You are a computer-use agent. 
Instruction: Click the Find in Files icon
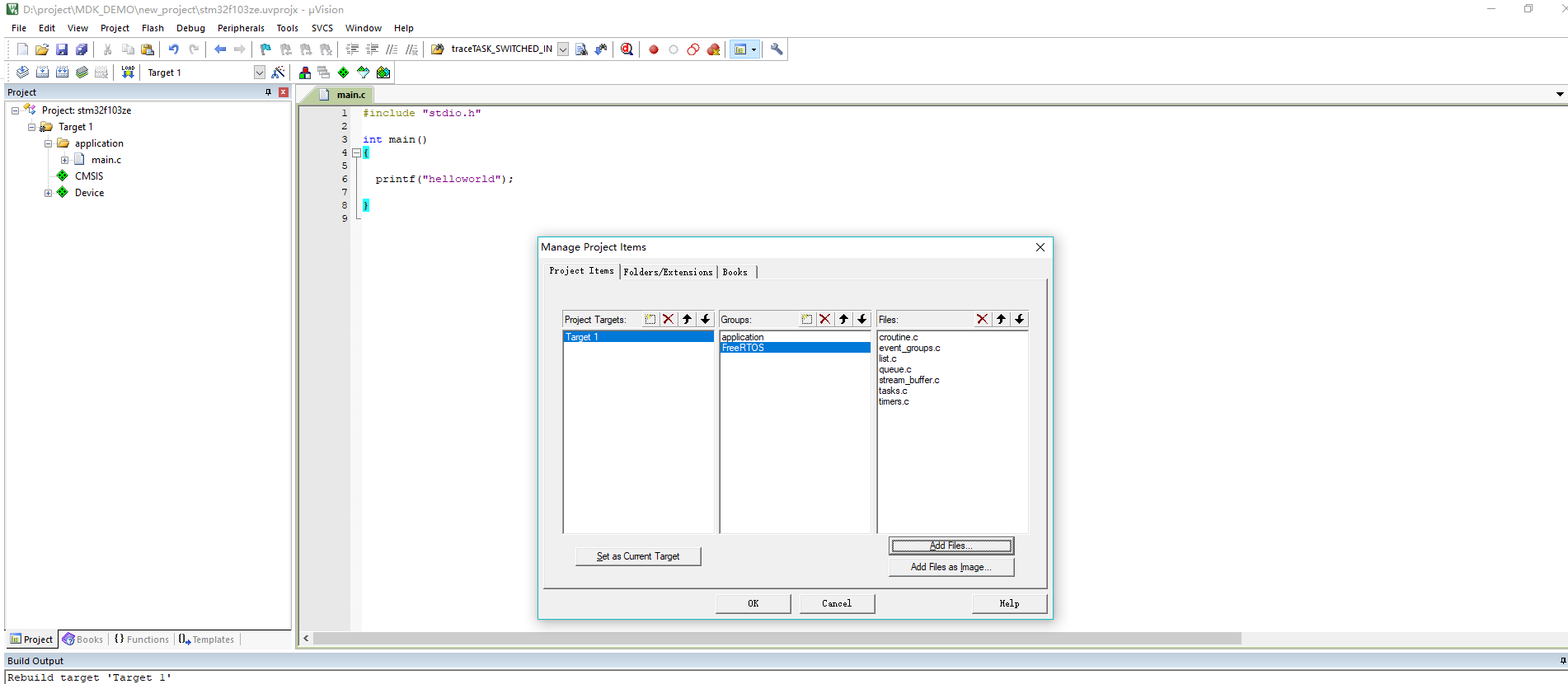click(x=438, y=49)
